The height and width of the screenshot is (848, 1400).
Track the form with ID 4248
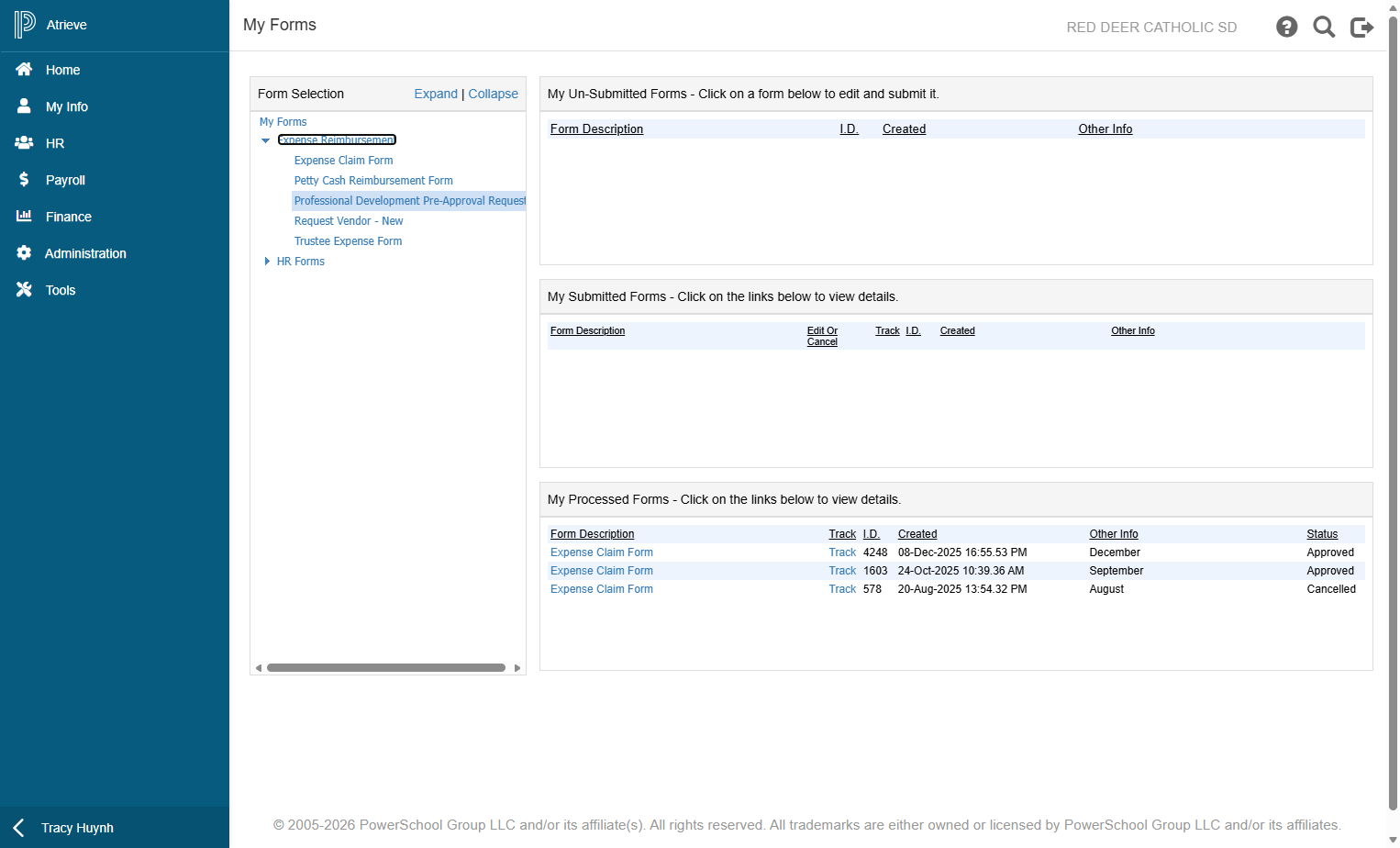pos(842,552)
